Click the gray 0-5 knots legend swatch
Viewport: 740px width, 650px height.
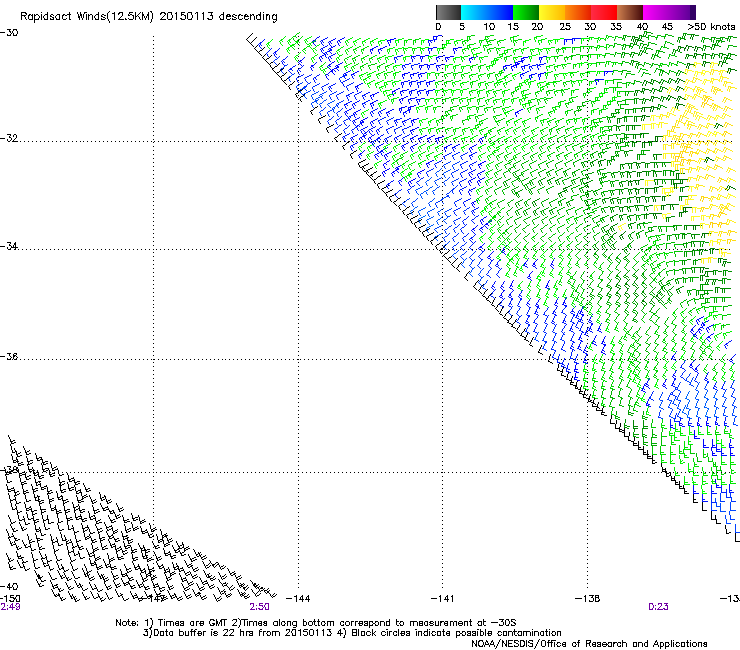tap(449, 12)
